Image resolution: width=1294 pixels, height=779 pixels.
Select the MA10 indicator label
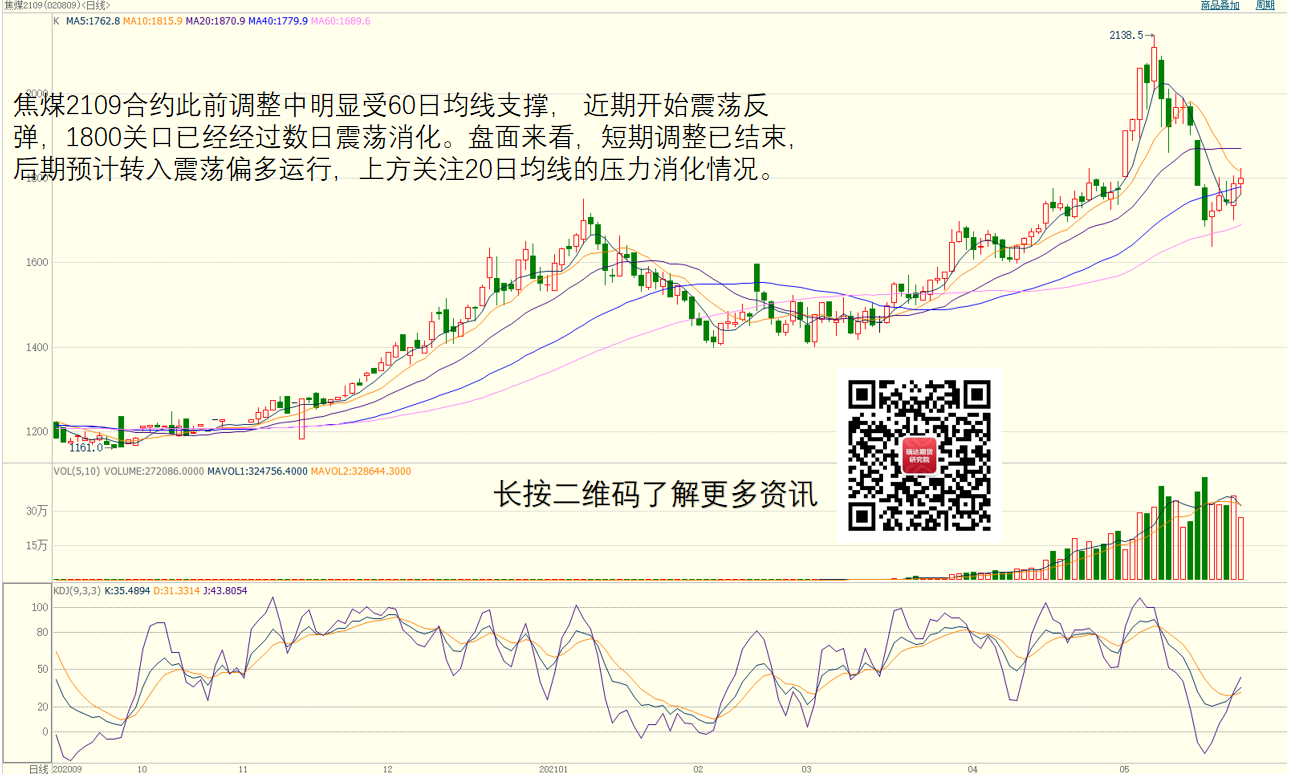click(153, 21)
